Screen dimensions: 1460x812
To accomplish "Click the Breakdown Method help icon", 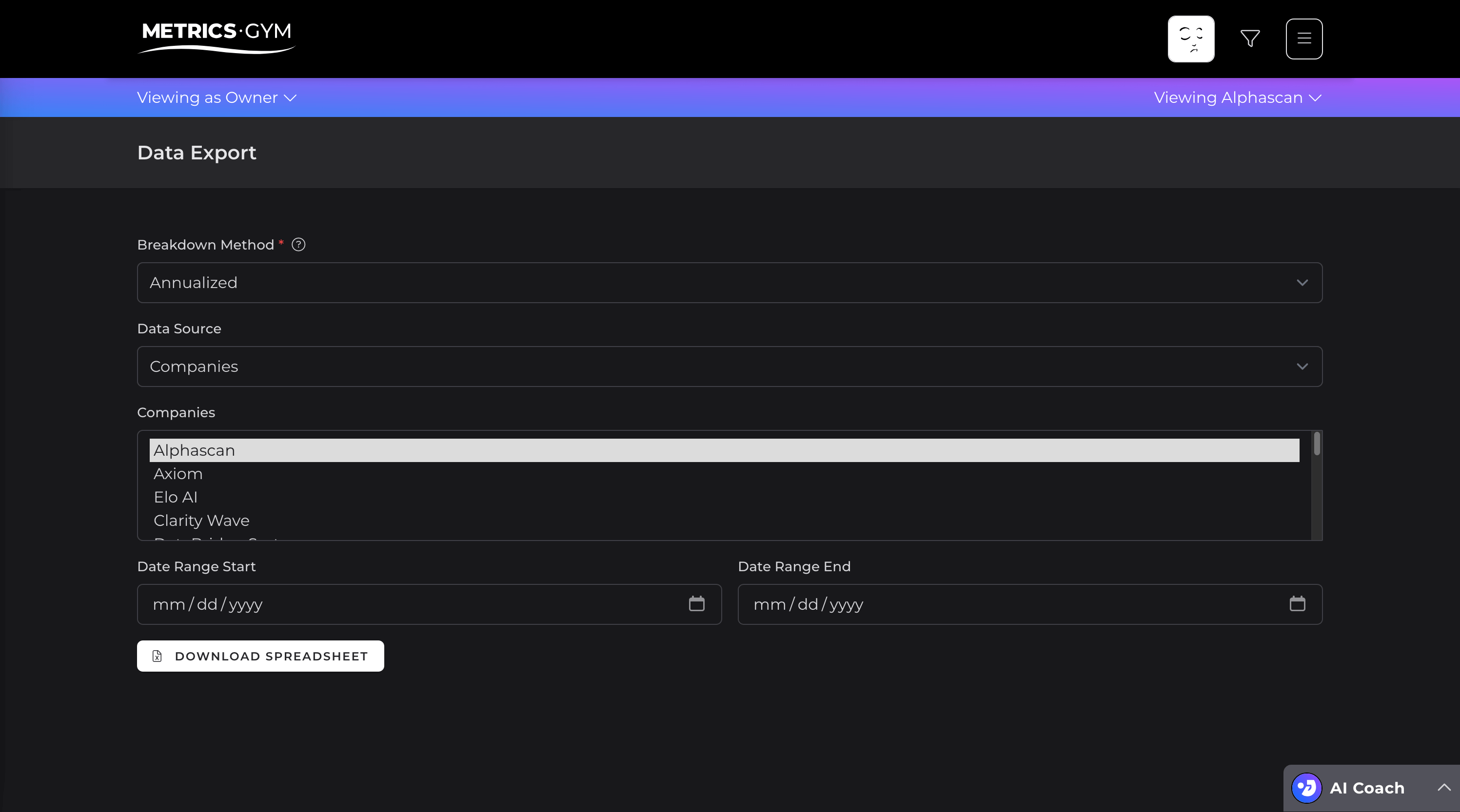I will point(298,244).
